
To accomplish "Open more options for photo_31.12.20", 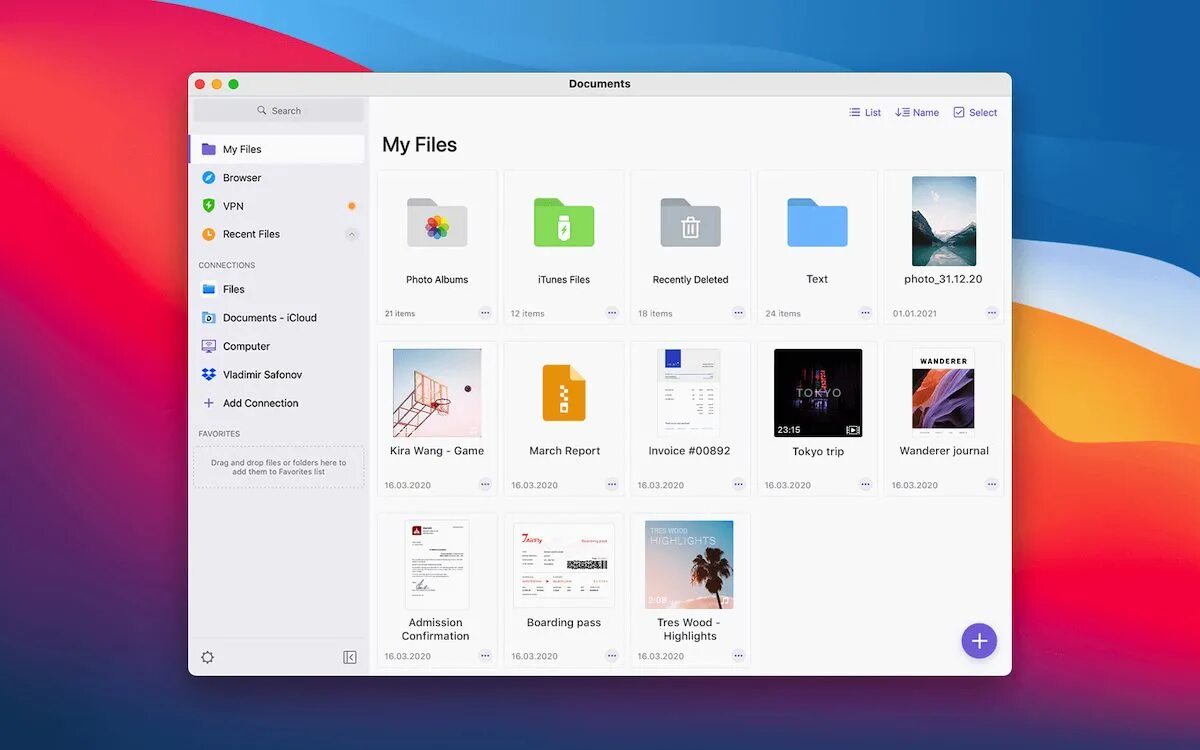I will pyautogui.click(x=992, y=313).
